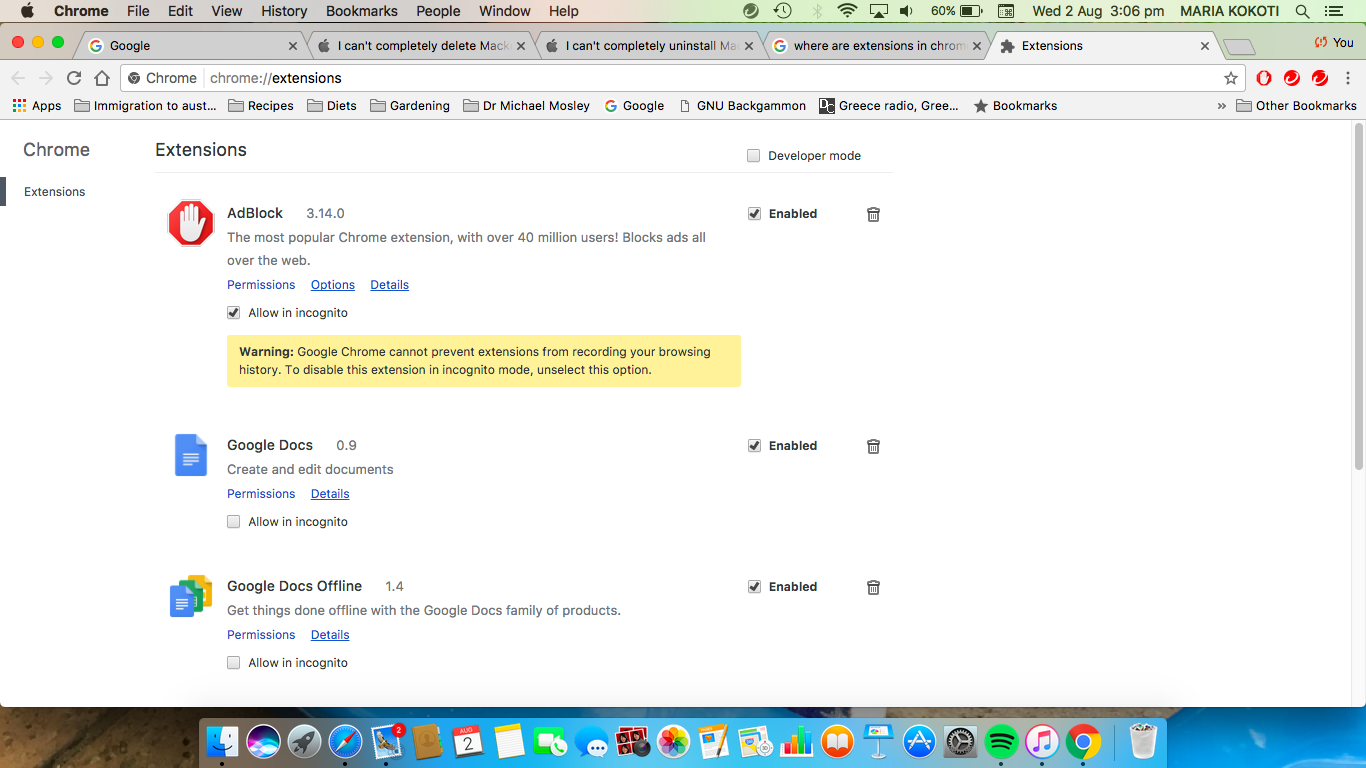The image size is (1366, 768).
Task: Open Finder from the dock
Action: tap(223, 741)
